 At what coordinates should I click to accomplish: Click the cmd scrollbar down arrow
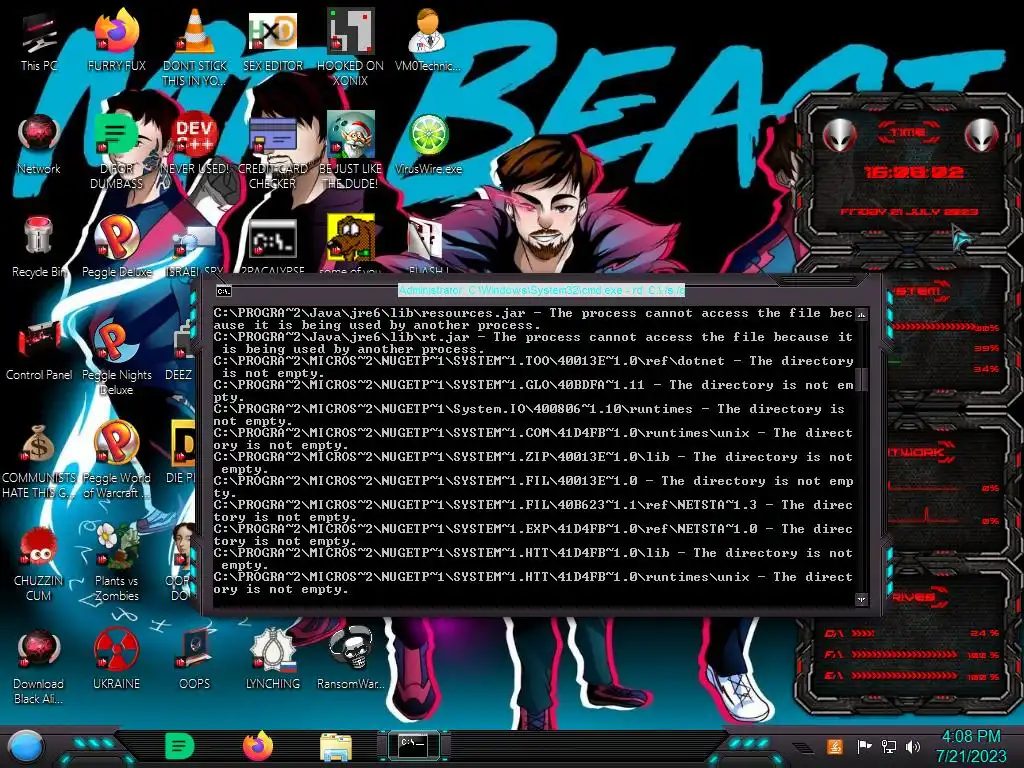(861, 599)
